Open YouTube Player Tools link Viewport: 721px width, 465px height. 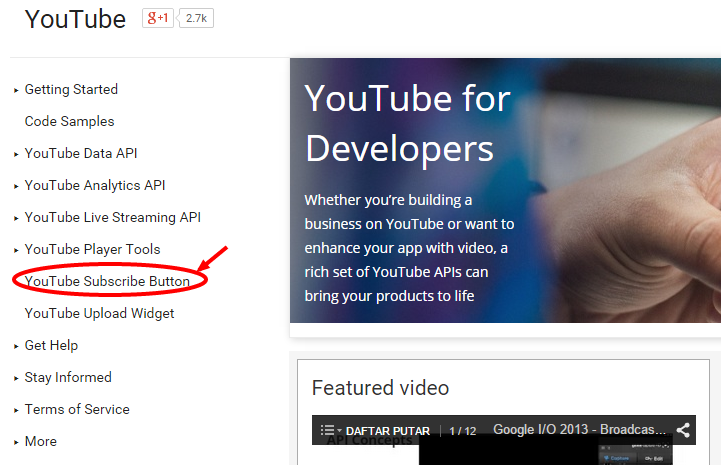click(x=92, y=249)
